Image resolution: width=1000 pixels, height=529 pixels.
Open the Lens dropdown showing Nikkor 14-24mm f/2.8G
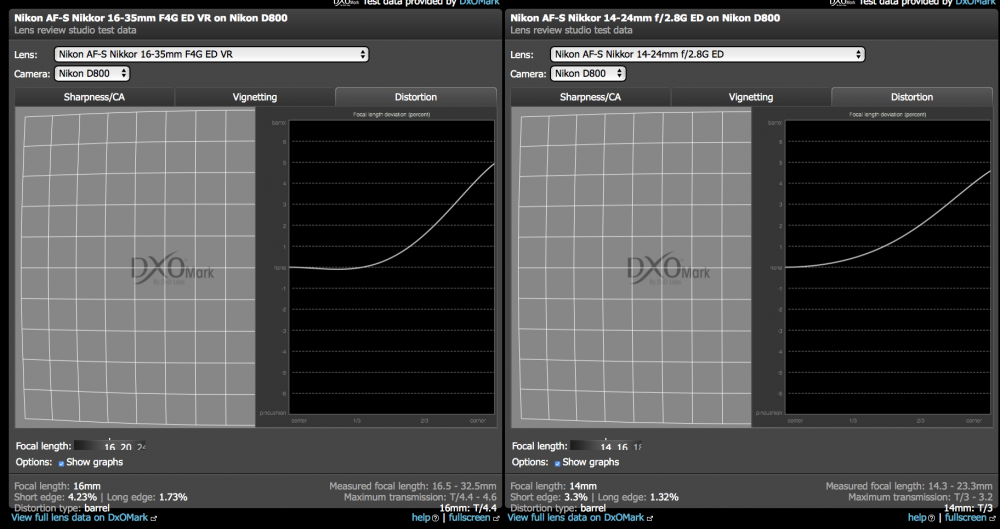pyautogui.click(x=707, y=54)
